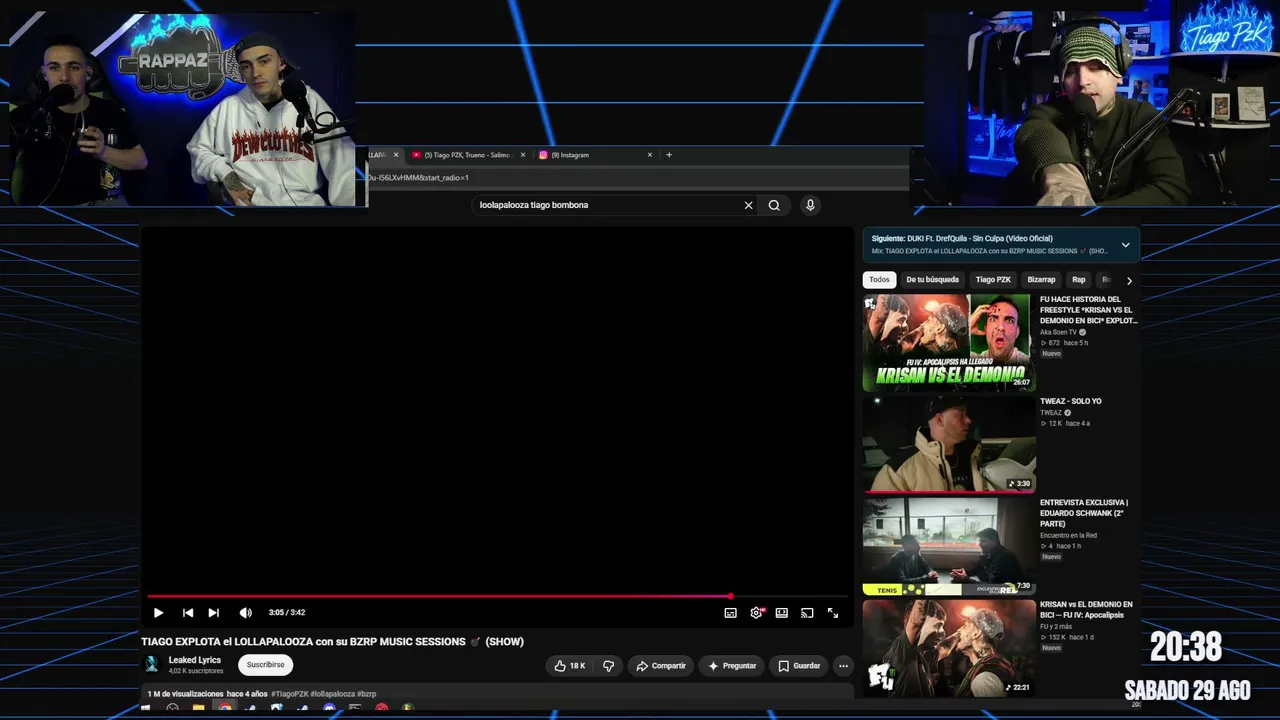Viewport: 1280px width, 720px height.
Task: Open the FU IV: Apocalipsis 22:21 thumbnail
Action: pos(948,648)
